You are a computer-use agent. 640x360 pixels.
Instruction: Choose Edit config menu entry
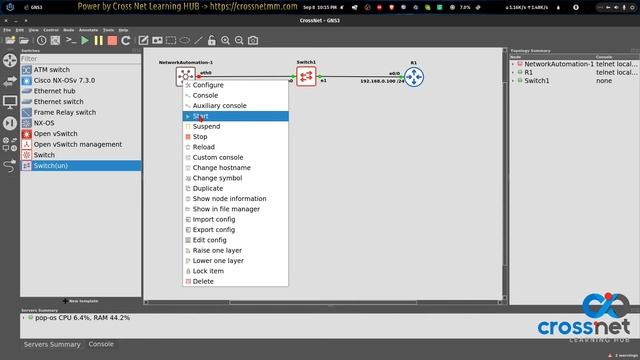coord(236,240)
